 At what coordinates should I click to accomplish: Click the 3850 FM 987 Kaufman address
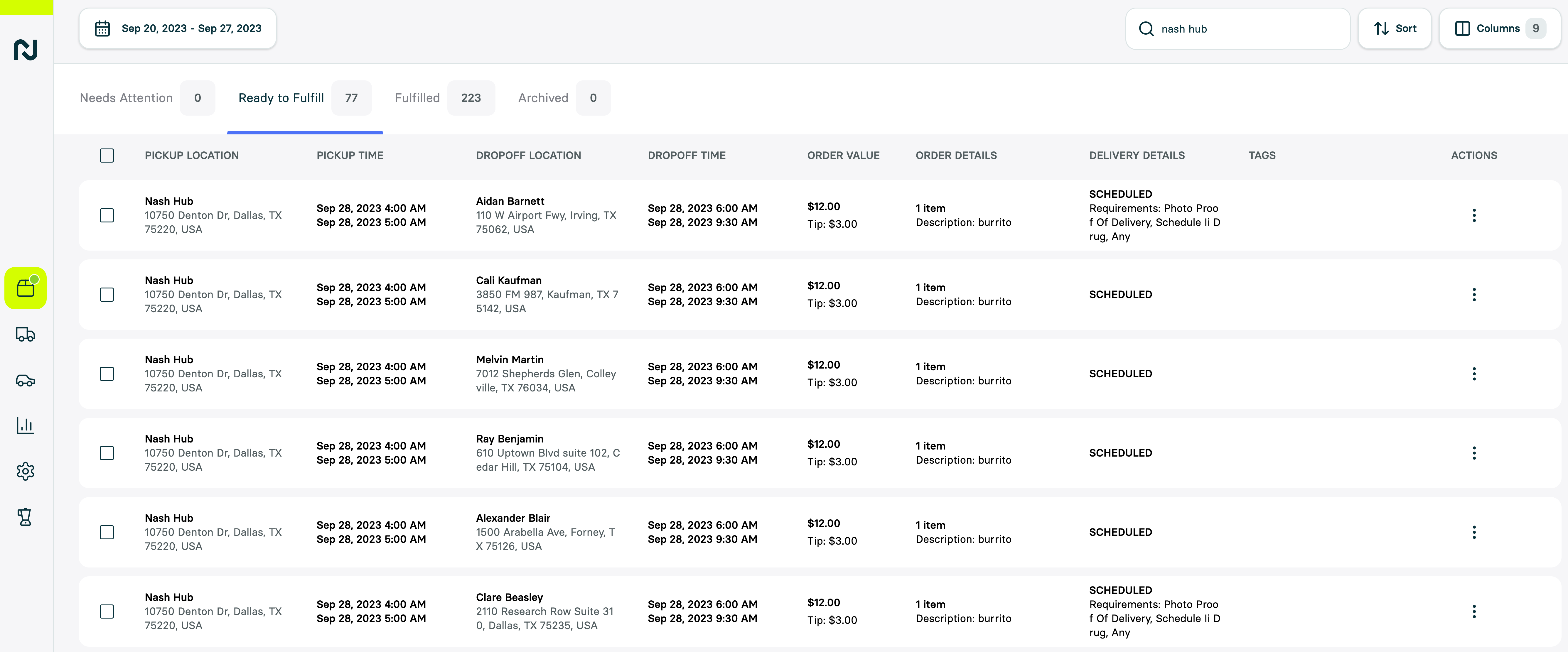547,301
